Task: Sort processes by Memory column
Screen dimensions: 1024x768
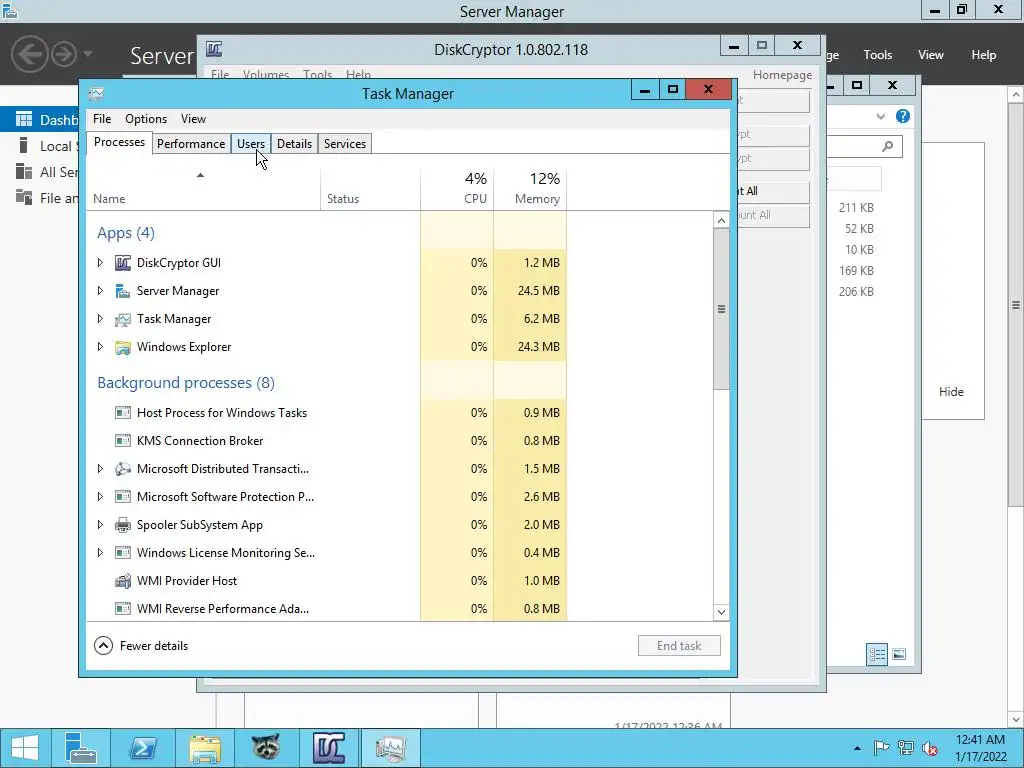Action: pos(530,189)
